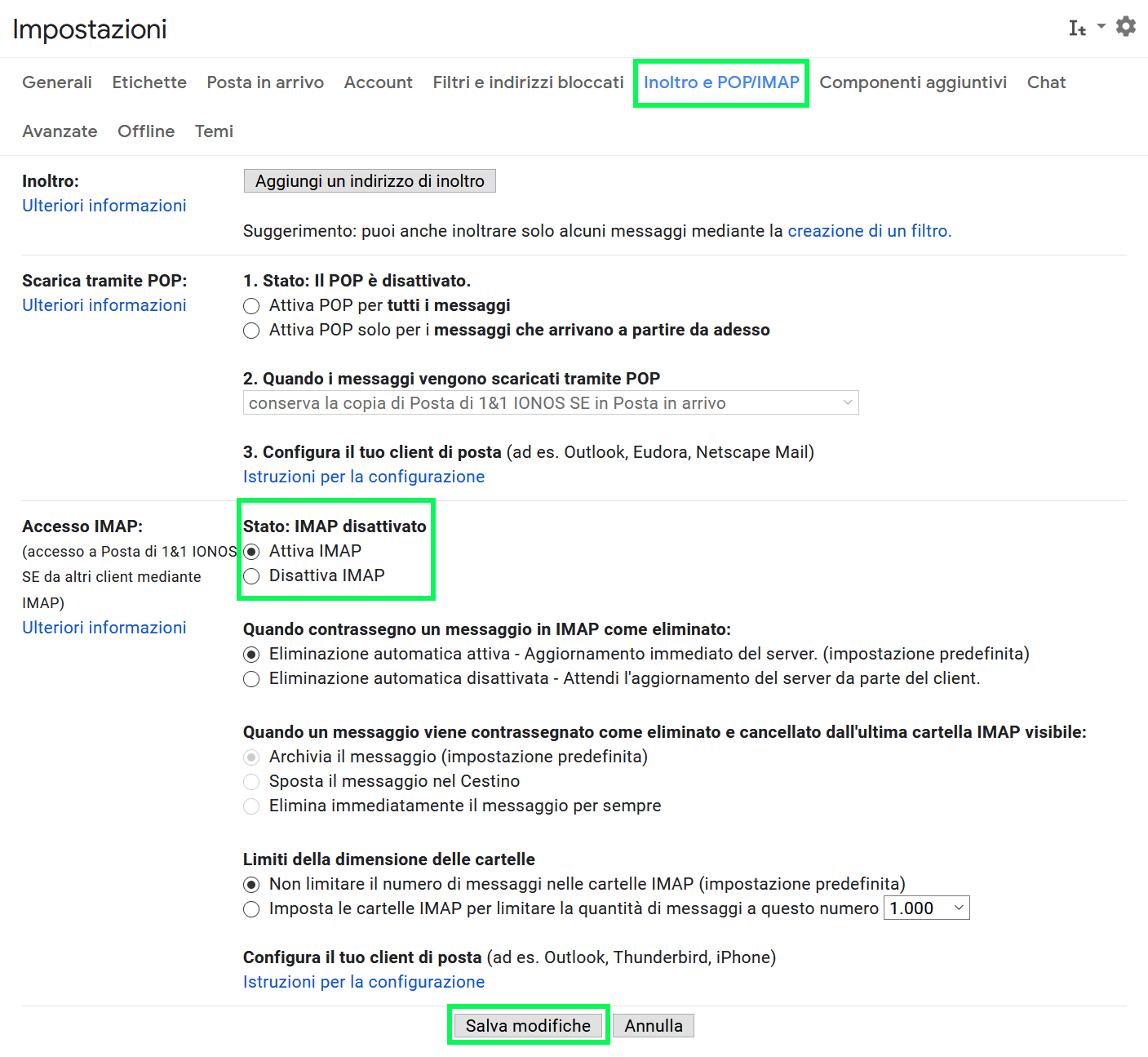This screenshot has width=1148, height=1057.
Task: Open the 1.000 message limit dropdown
Action: 927,908
